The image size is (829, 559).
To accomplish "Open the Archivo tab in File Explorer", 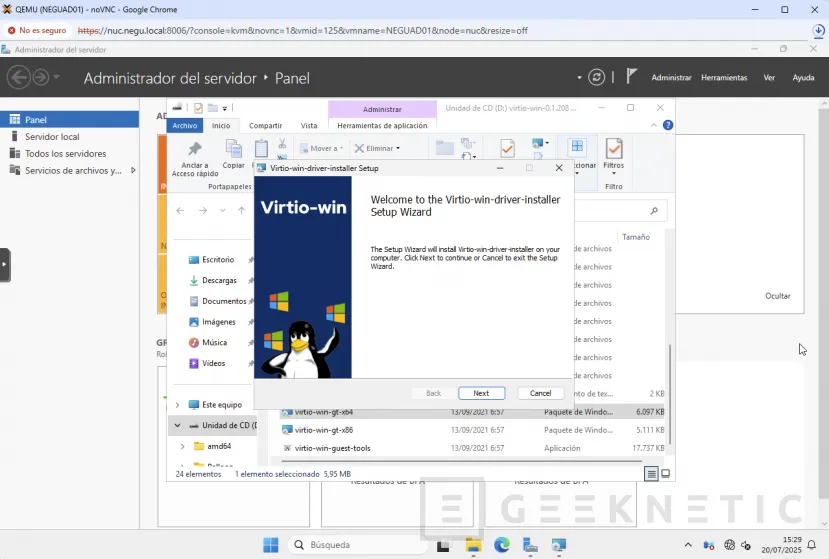I will pyautogui.click(x=185, y=125).
